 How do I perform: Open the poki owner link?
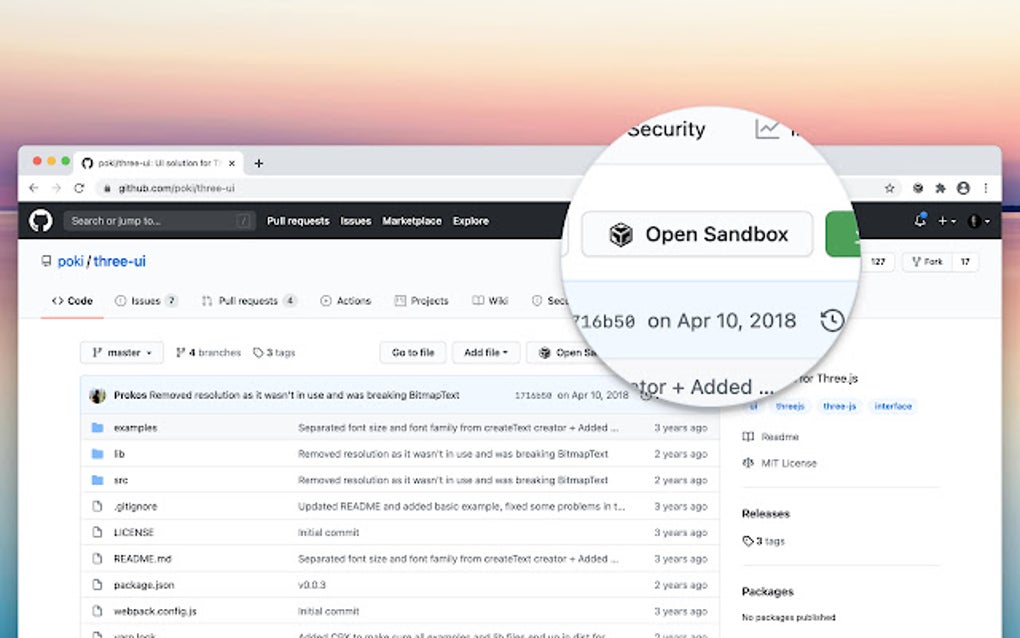pyautogui.click(x=70, y=261)
